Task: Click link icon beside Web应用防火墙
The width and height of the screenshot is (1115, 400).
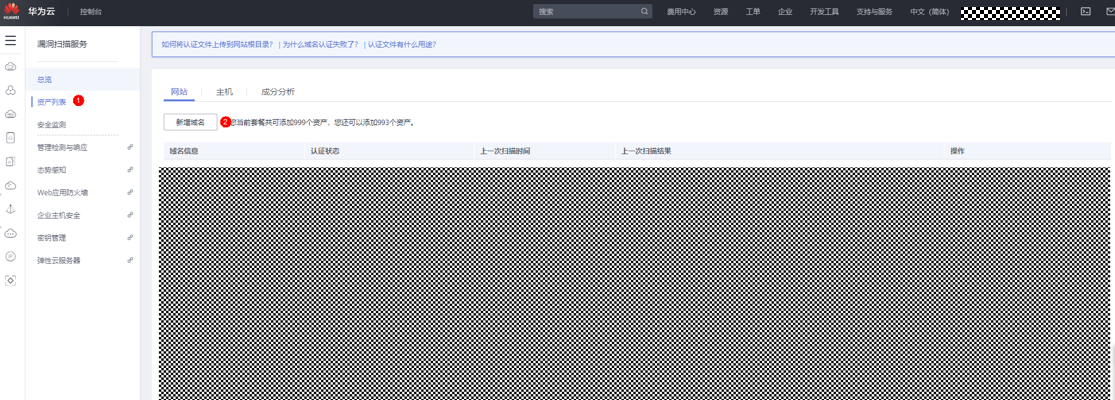Action: tap(130, 193)
